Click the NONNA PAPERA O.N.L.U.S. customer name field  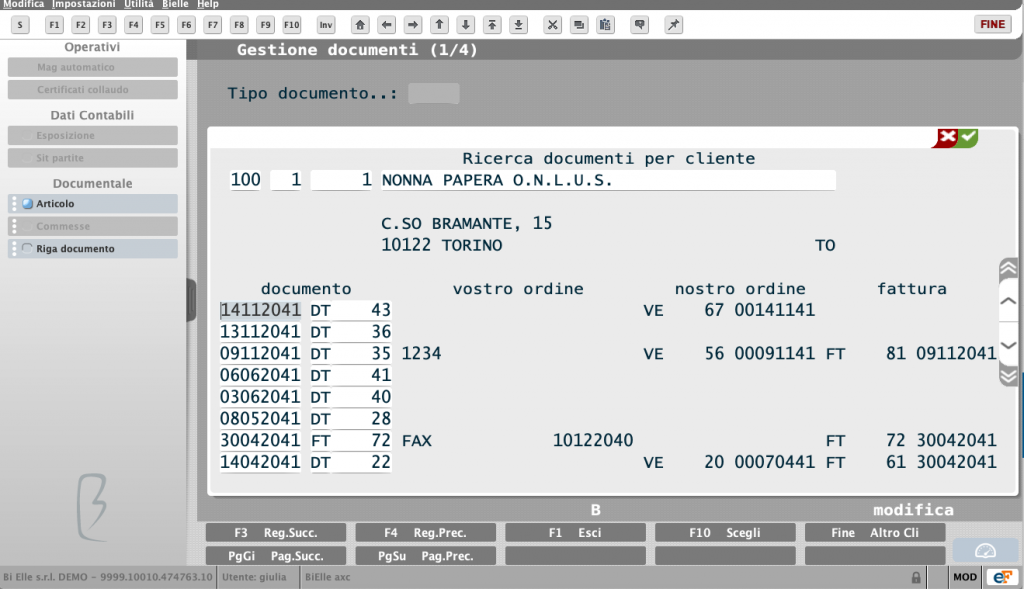point(607,180)
